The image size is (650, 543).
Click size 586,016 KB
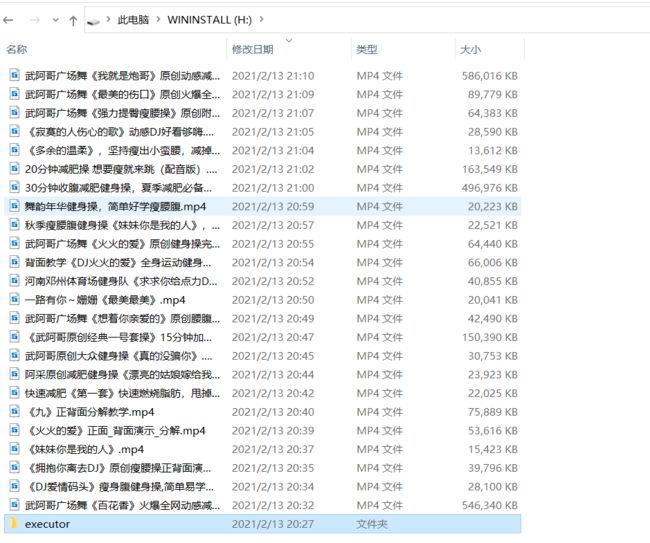point(490,76)
